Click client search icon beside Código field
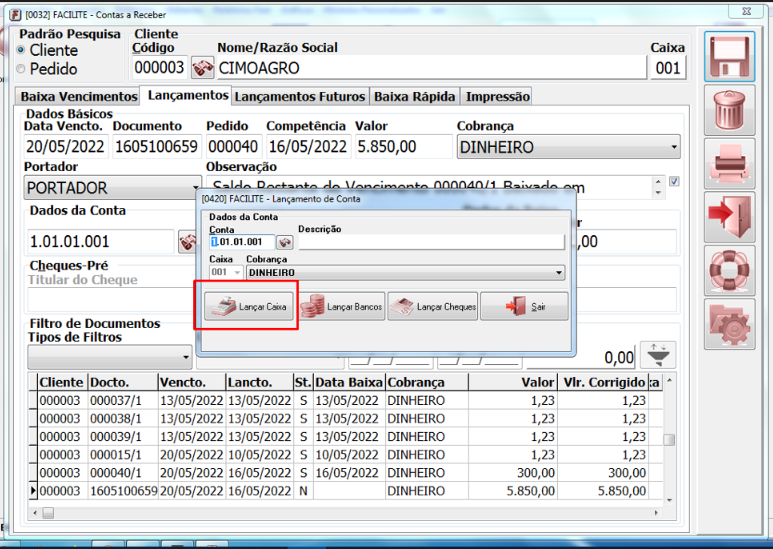The height and width of the screenshot is (549, 773). (x=203, y=67)
